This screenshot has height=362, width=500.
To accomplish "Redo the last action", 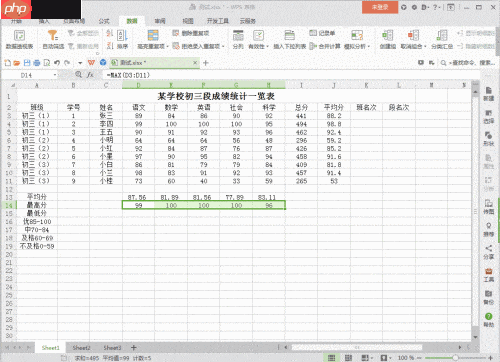I will click(67, 63).
